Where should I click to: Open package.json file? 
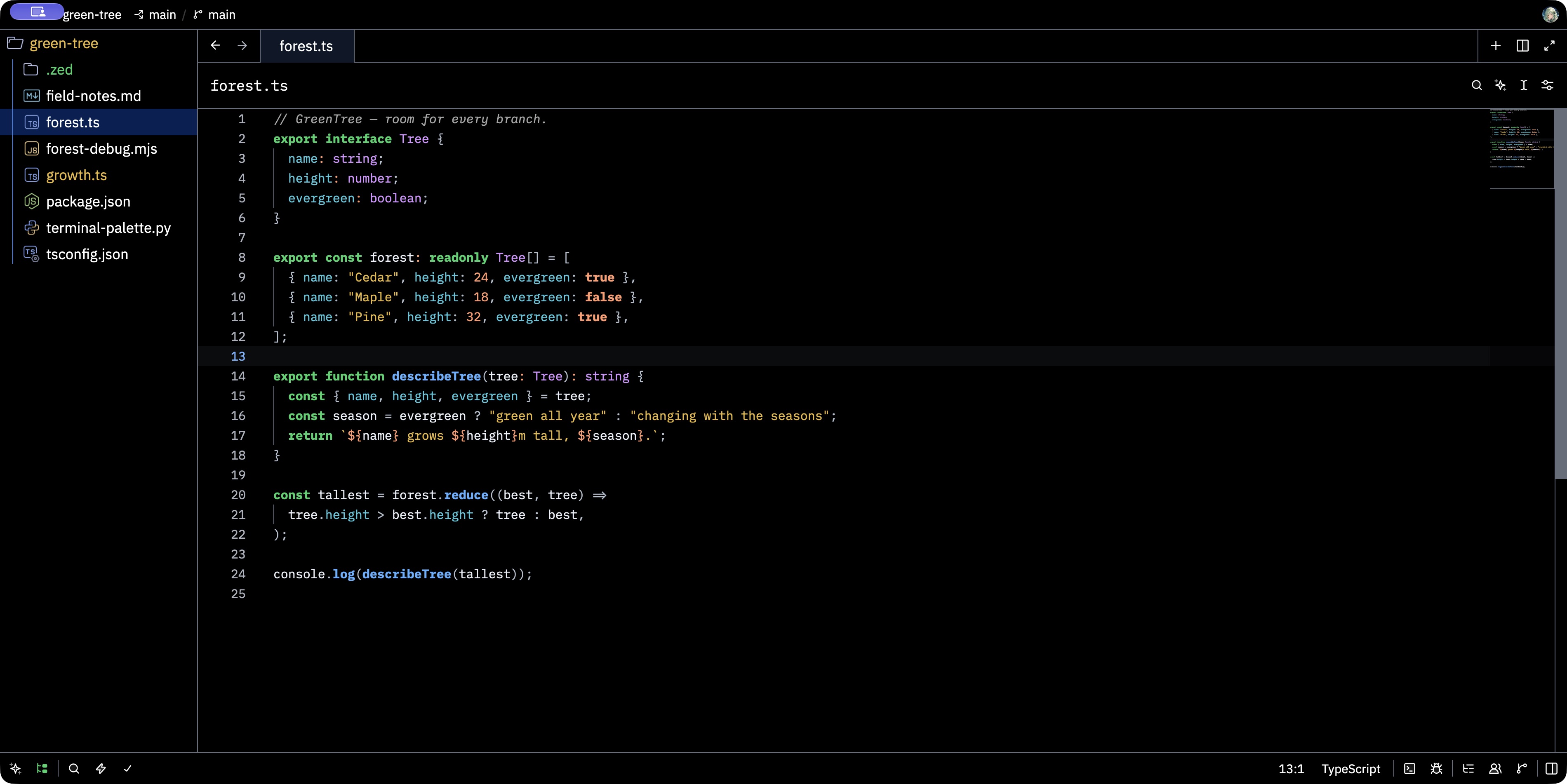tap(99, 201)
